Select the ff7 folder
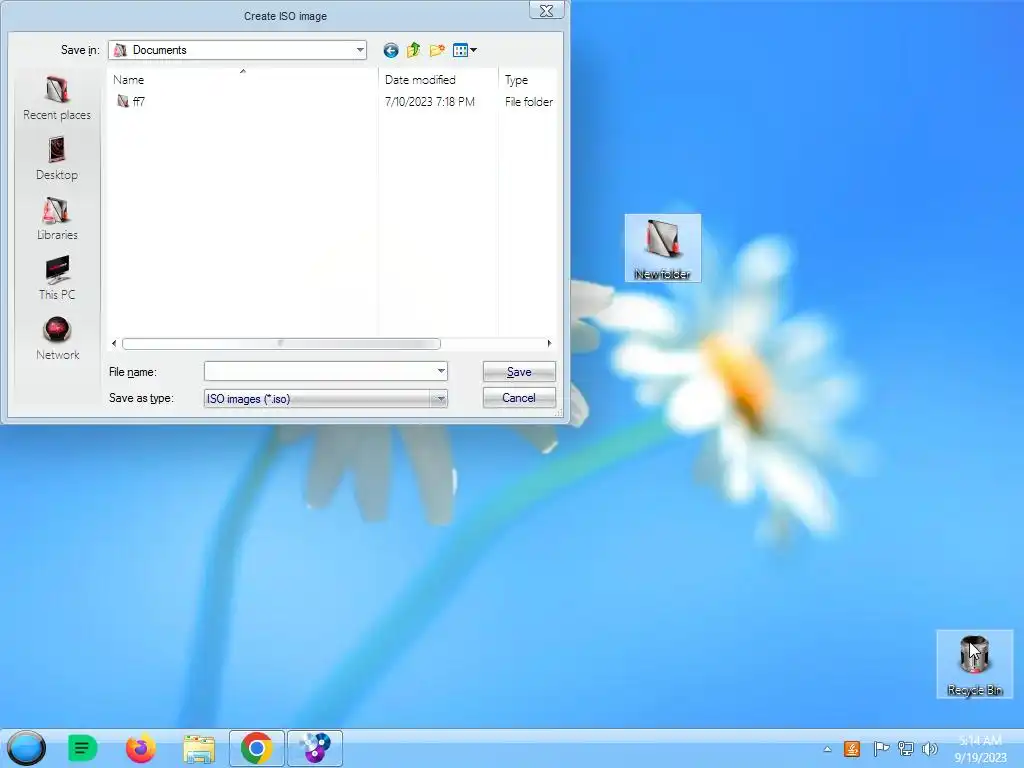The width and height of the screenshot is (1024, 768). pyautogui.click(x=131, y=101)
